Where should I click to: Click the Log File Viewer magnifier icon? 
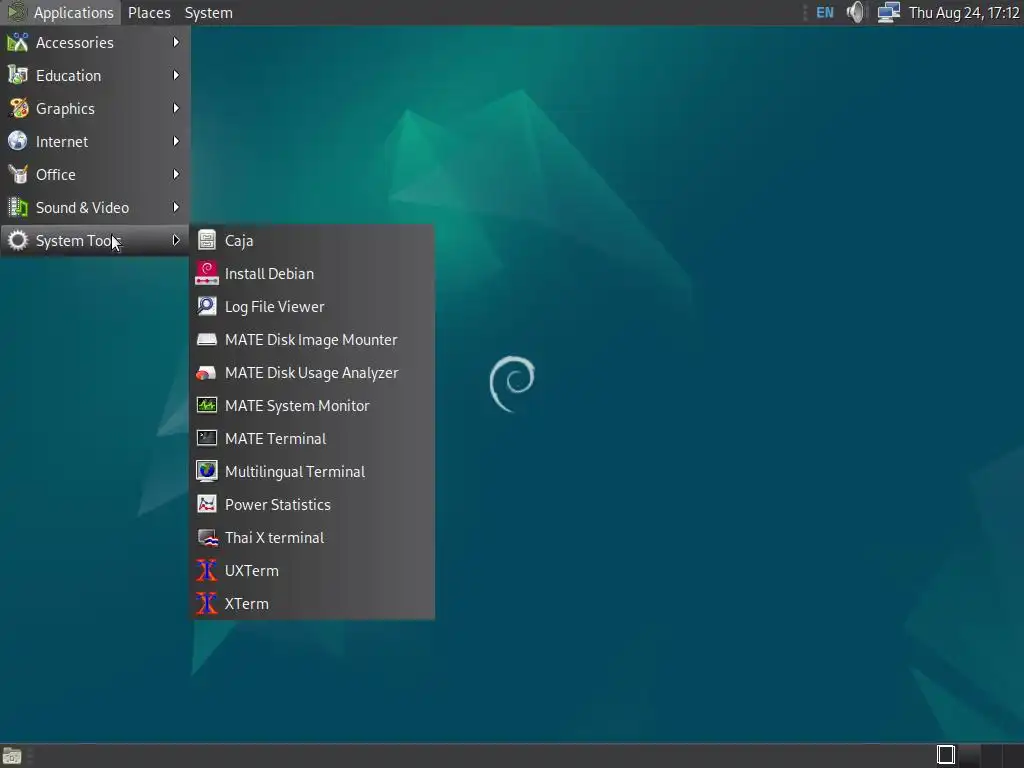pos(207,306)
